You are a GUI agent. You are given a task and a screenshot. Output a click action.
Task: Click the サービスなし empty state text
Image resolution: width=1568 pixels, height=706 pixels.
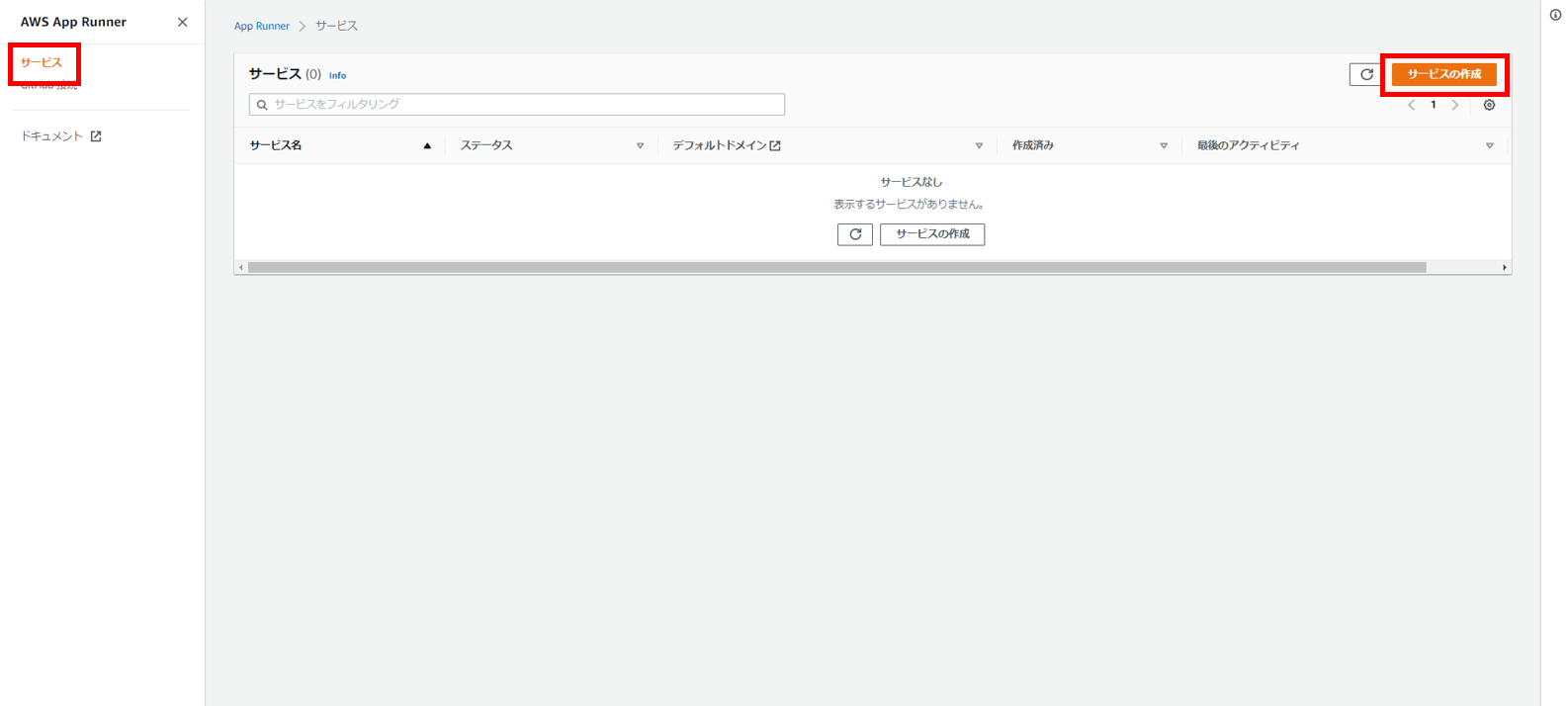pos(912,182)
